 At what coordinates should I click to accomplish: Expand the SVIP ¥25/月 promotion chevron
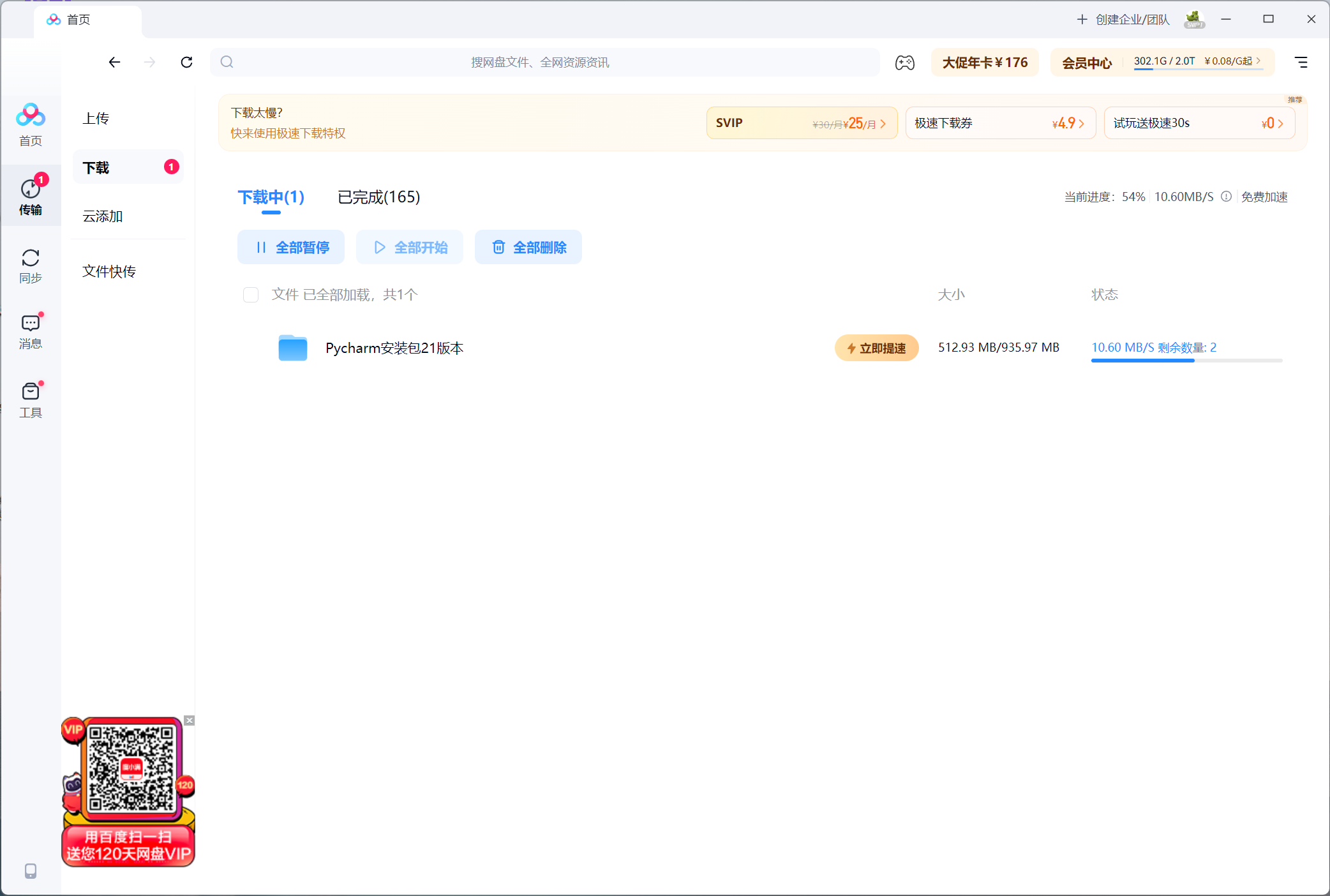[884, 123]
